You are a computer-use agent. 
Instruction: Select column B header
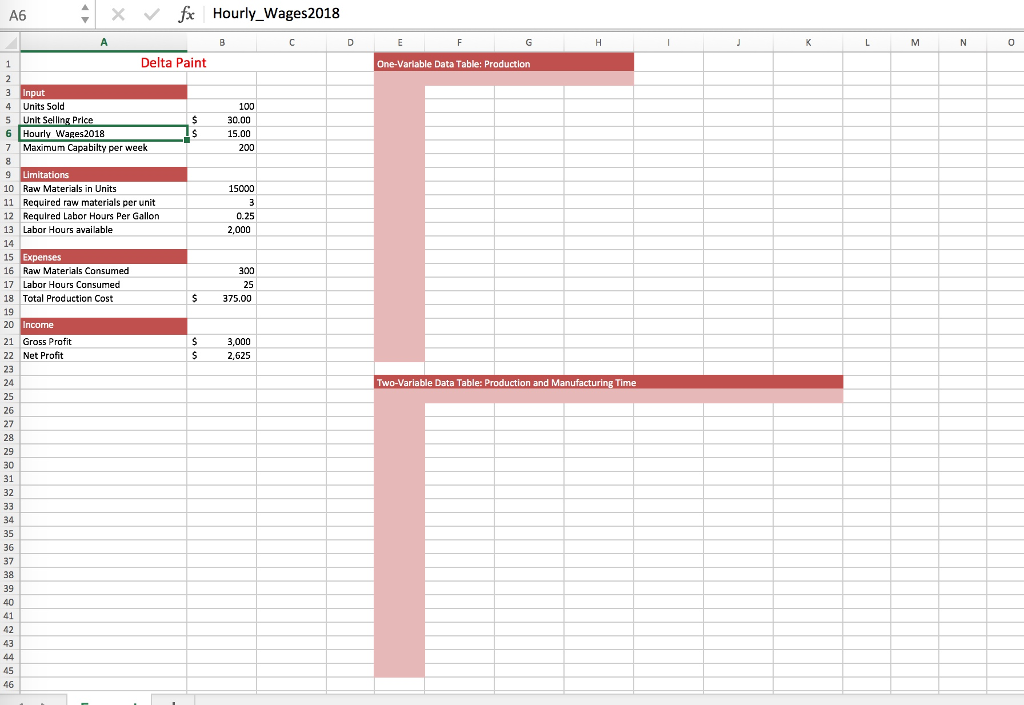(222, 42)
